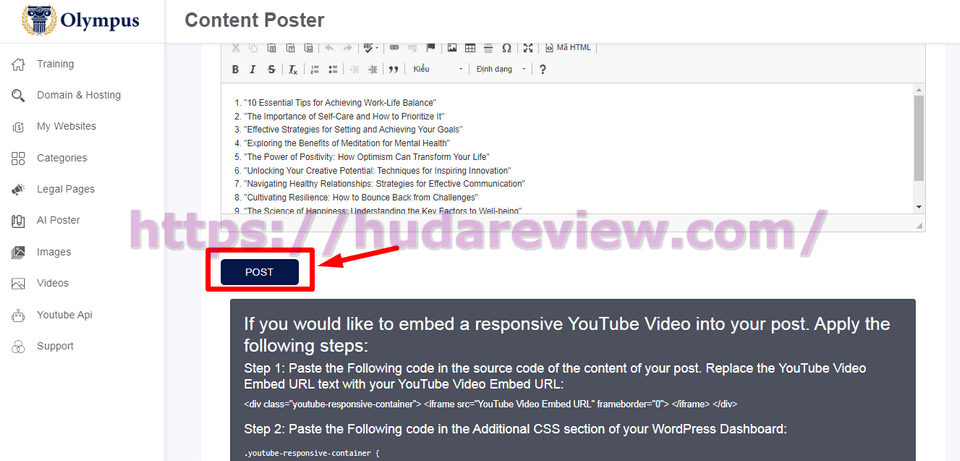960x461 pixels.
Task: Insert a numbered list
Action: (x=315, y=69)
